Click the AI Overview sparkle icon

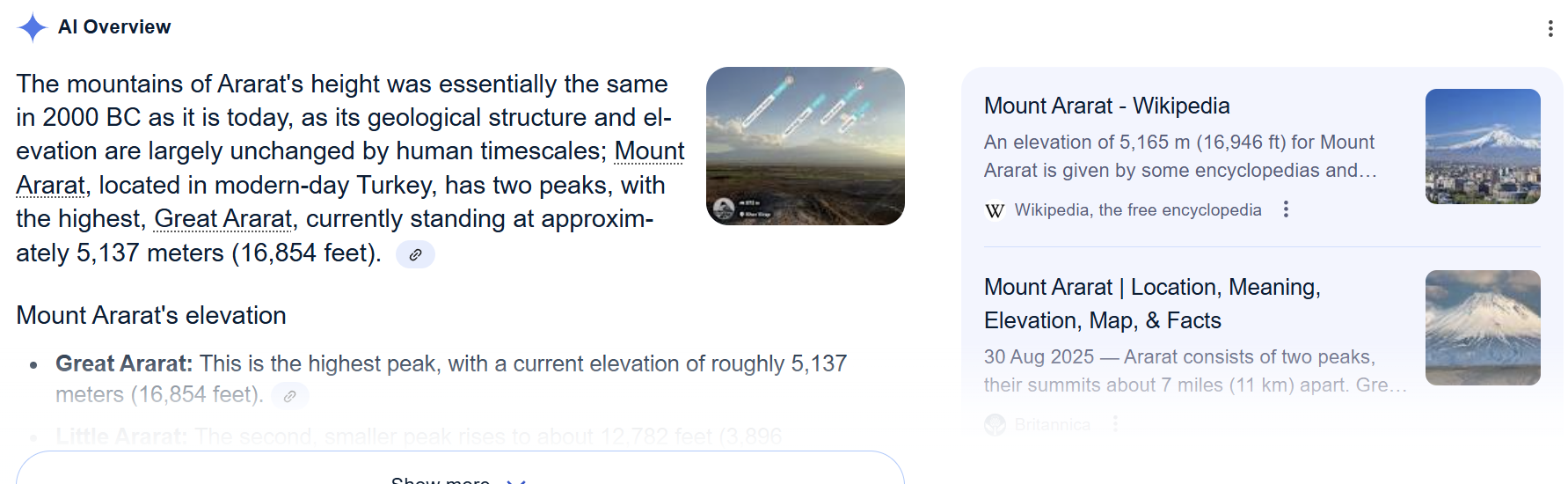(32, 27)
